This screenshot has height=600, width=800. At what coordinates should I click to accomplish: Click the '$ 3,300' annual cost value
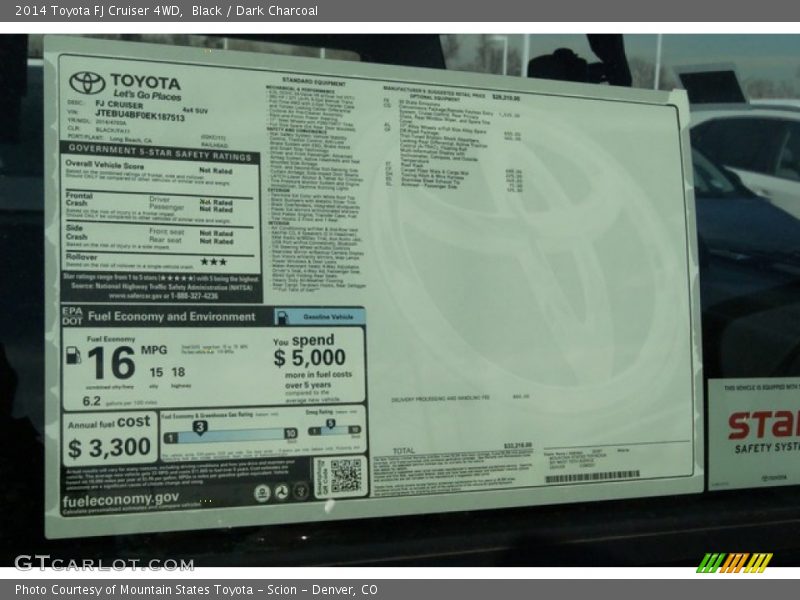(109, 448)
